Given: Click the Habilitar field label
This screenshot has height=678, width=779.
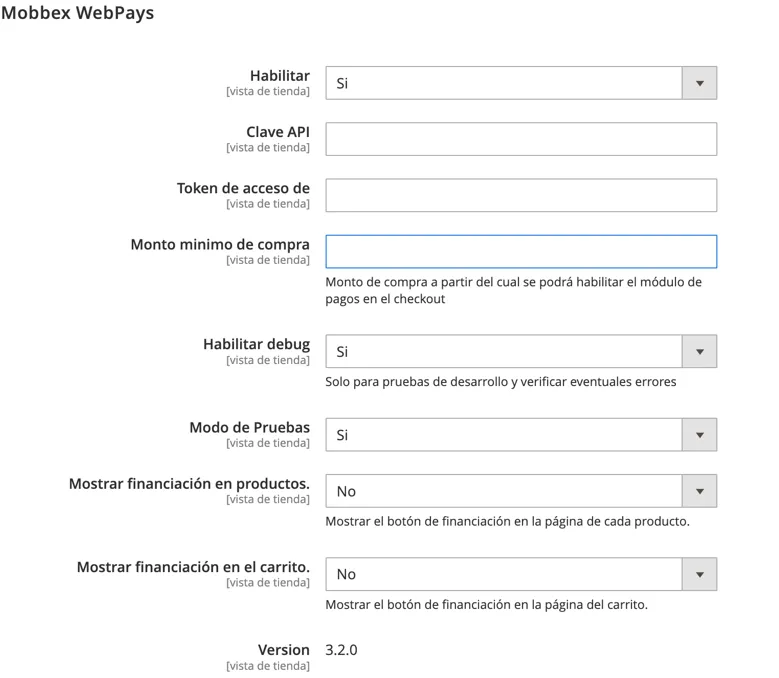Looking at the screenshot, I should pyautogui.click(x=280, y=75).
